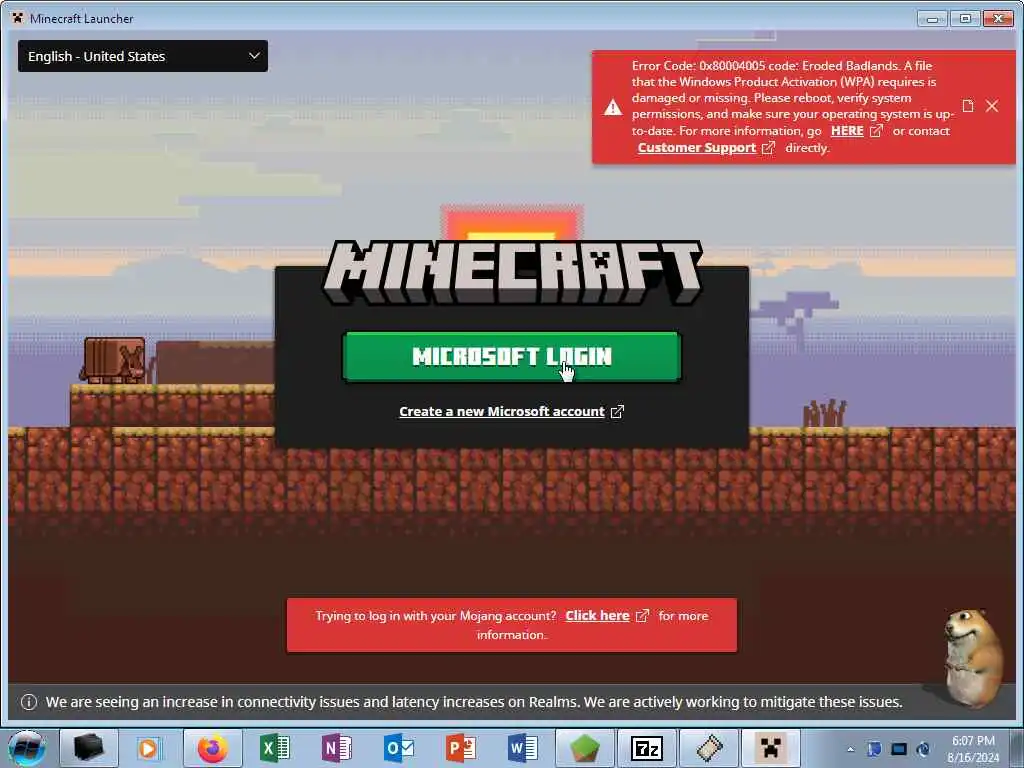Click the Realms connectivity issues notice text

[474, 702]
